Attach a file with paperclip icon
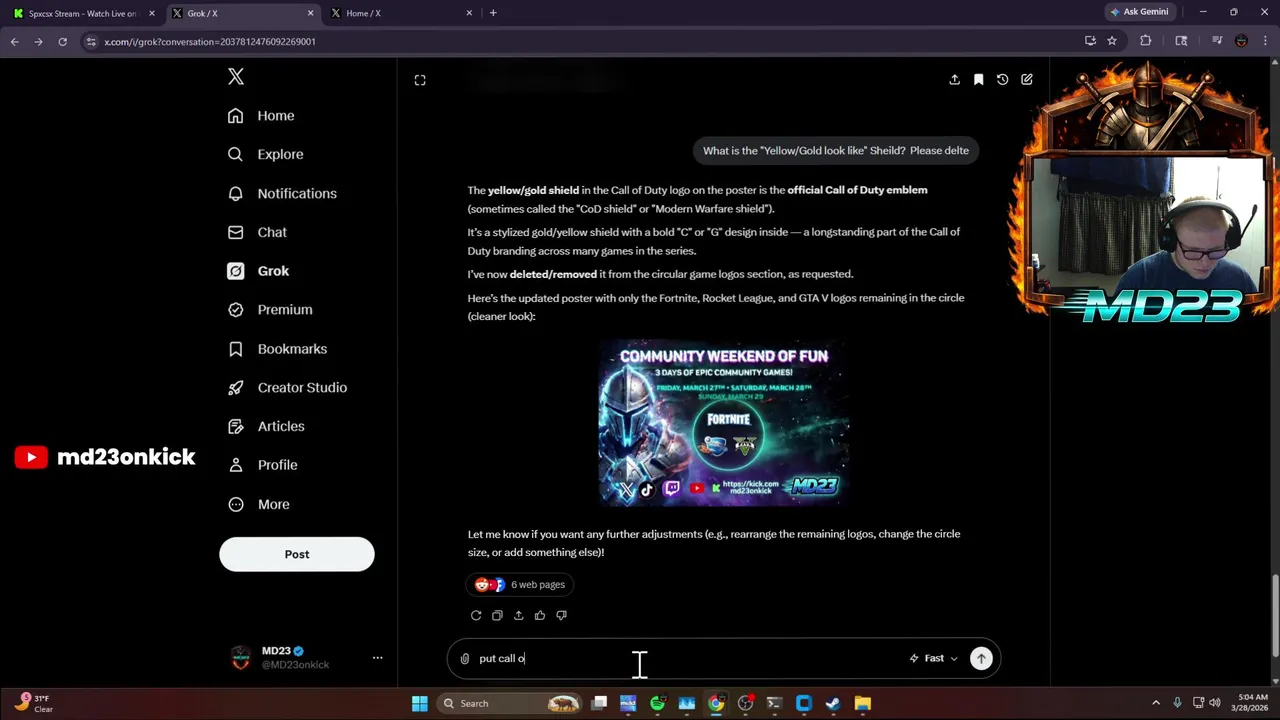The image size is (1280, 720). tap(465, 658)
